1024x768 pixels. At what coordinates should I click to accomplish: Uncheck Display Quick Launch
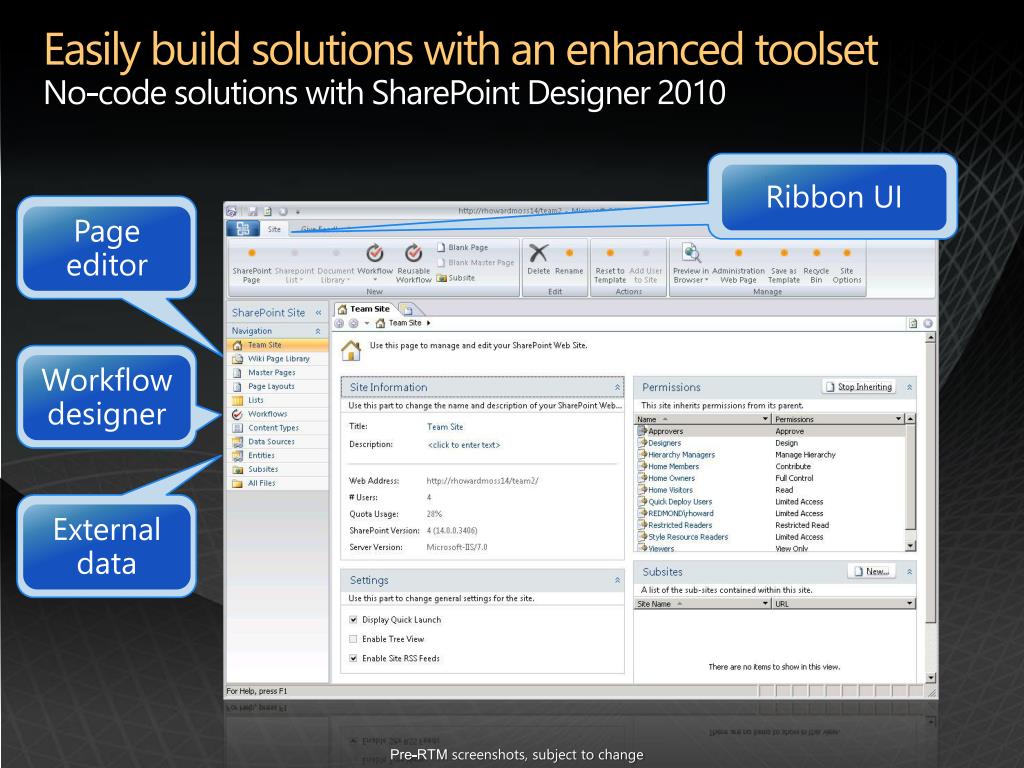tap(353, 620)
